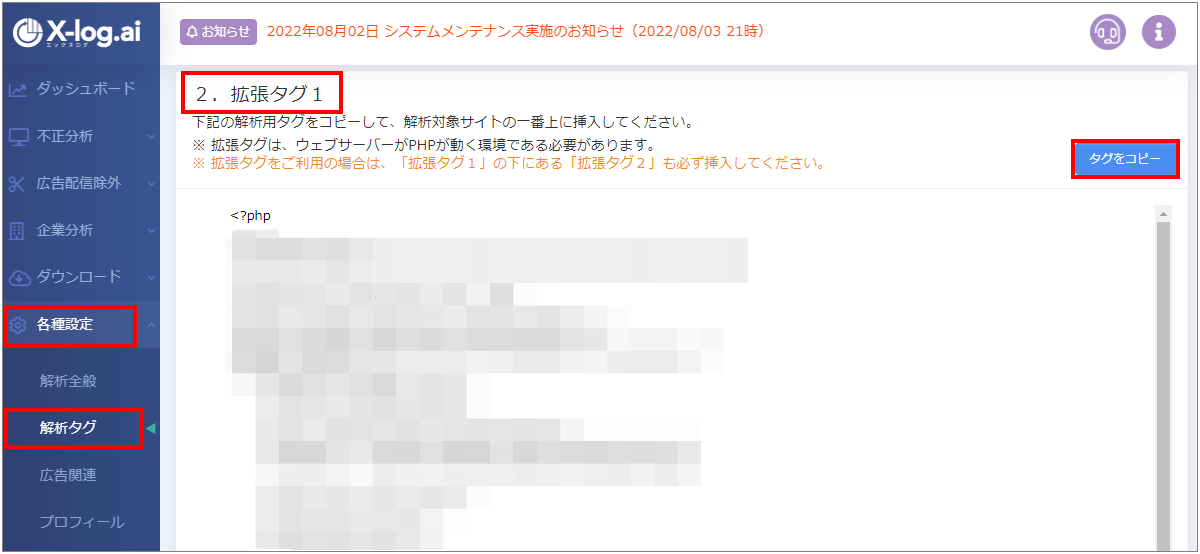Viewport: 1200px width, 554px height.
Task: Click the monitor icon beside 不正分析
Action: click(17, 136)
